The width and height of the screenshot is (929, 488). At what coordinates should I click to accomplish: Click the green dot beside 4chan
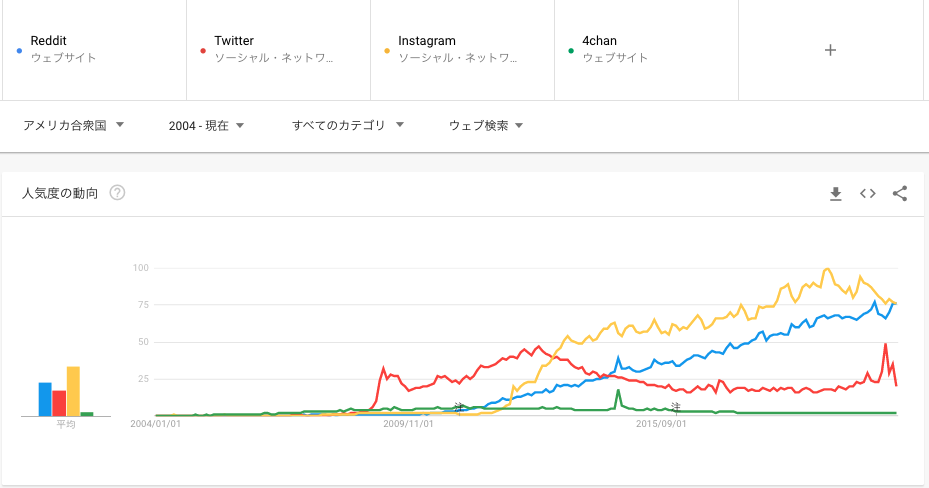pyautogui.click(x=571, y=51)
